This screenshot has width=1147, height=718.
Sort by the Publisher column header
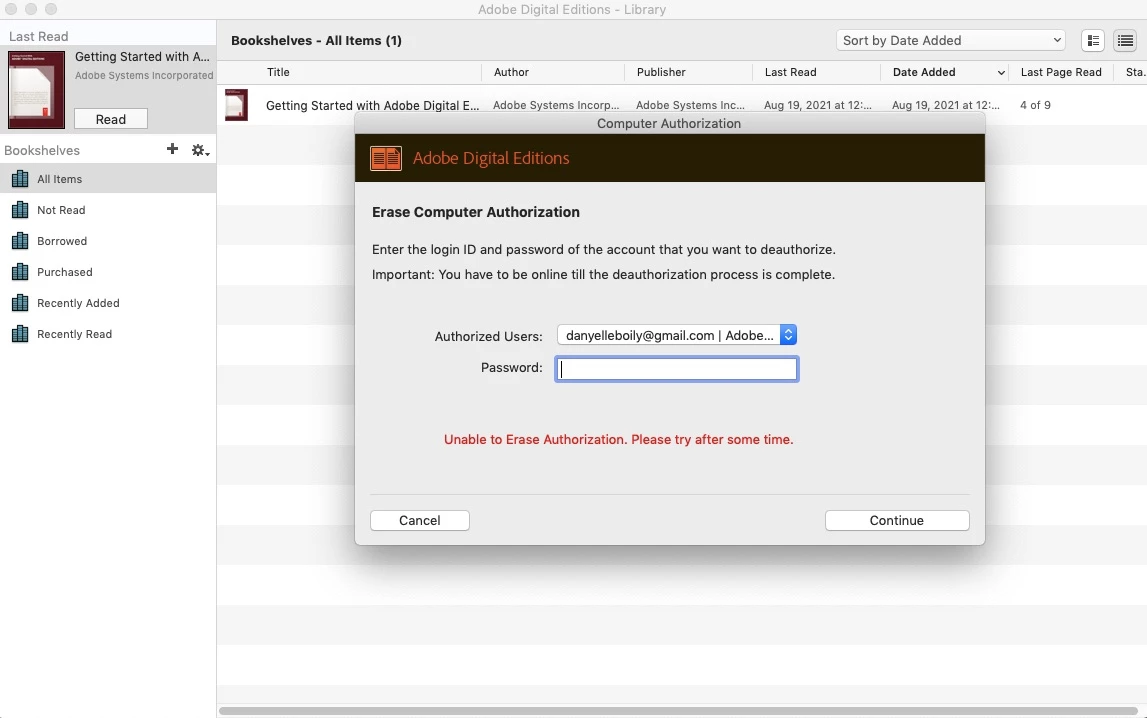661,72
